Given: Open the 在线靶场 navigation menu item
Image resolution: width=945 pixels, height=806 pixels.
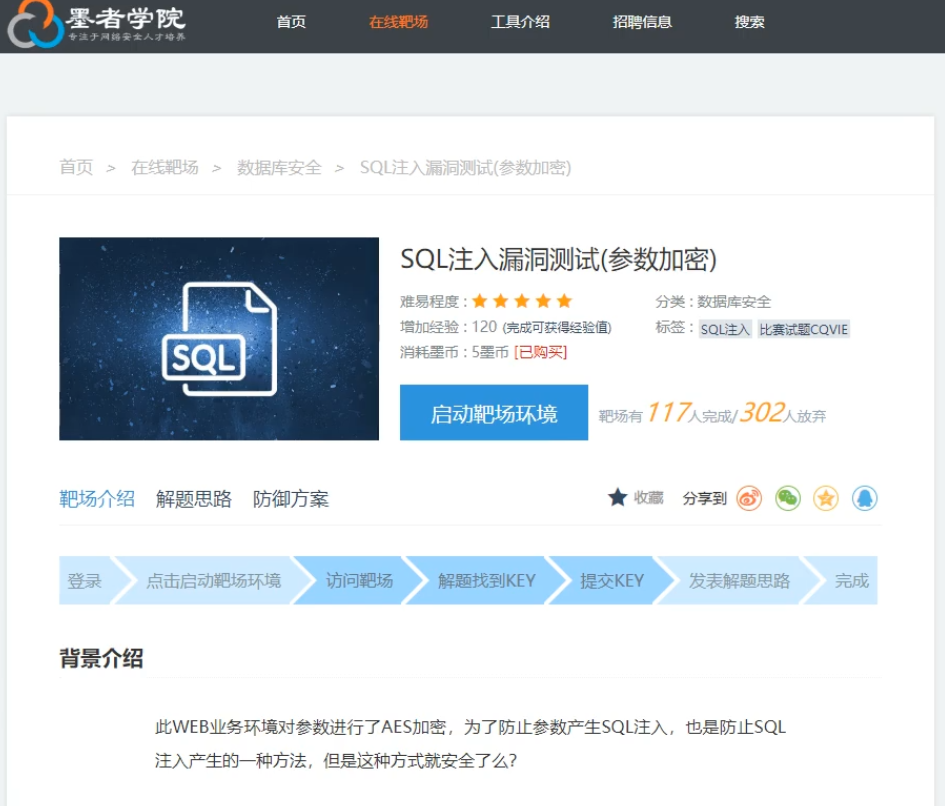Looking at the screenshot, I should coord(398,22).
